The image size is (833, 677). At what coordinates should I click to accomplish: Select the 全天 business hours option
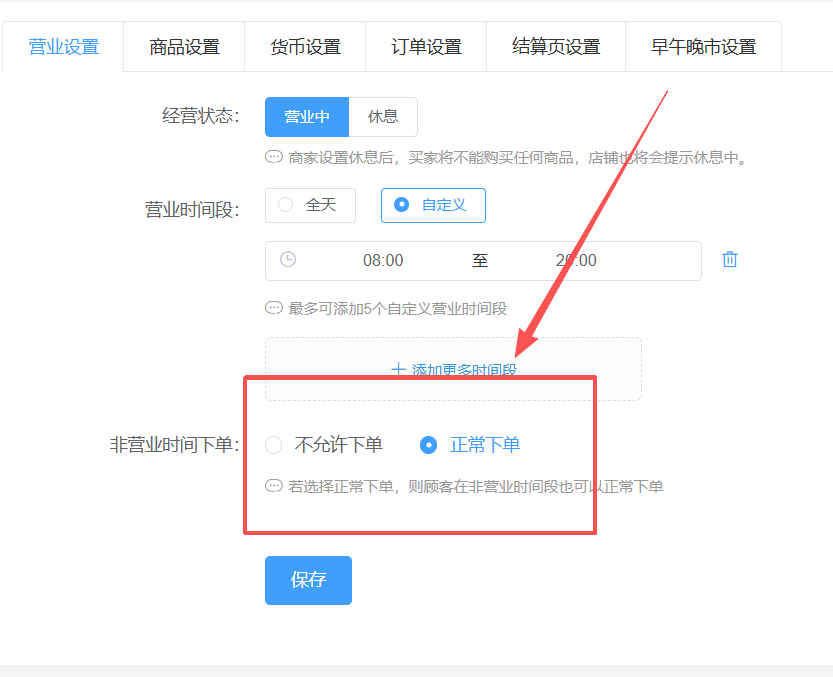(x=308, y=205)
